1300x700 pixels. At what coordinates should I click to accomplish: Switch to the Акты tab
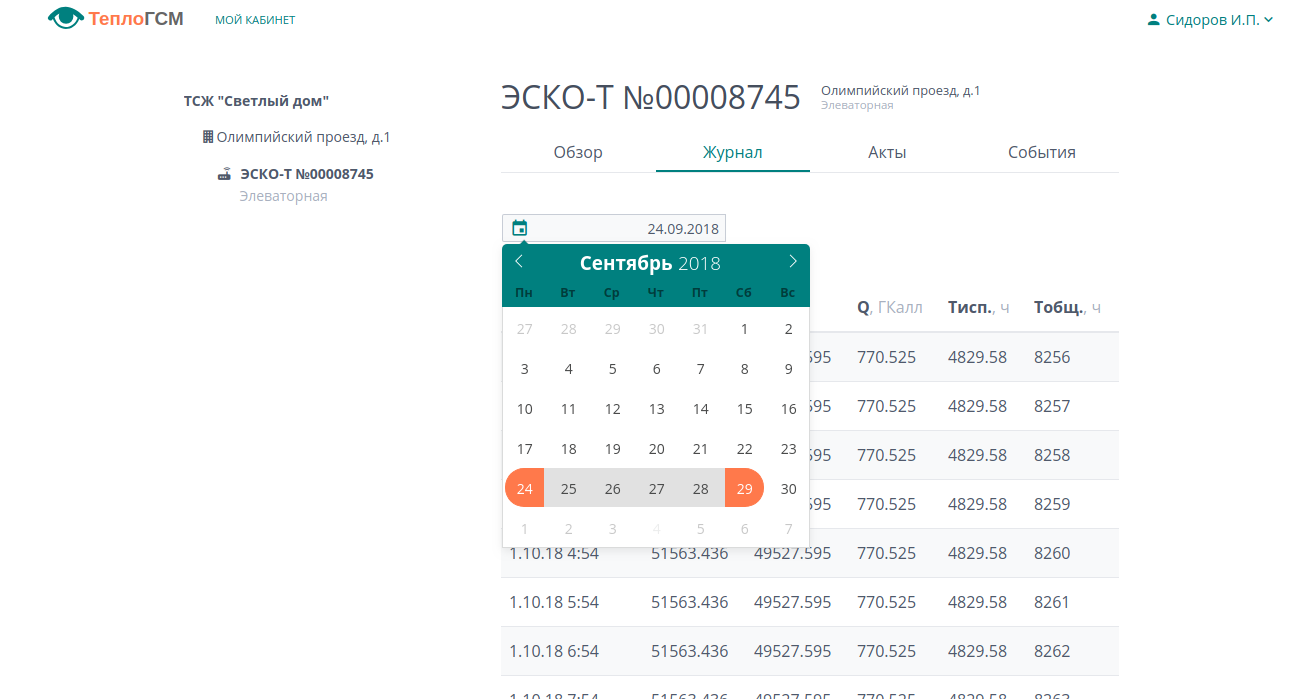[887, 152]
